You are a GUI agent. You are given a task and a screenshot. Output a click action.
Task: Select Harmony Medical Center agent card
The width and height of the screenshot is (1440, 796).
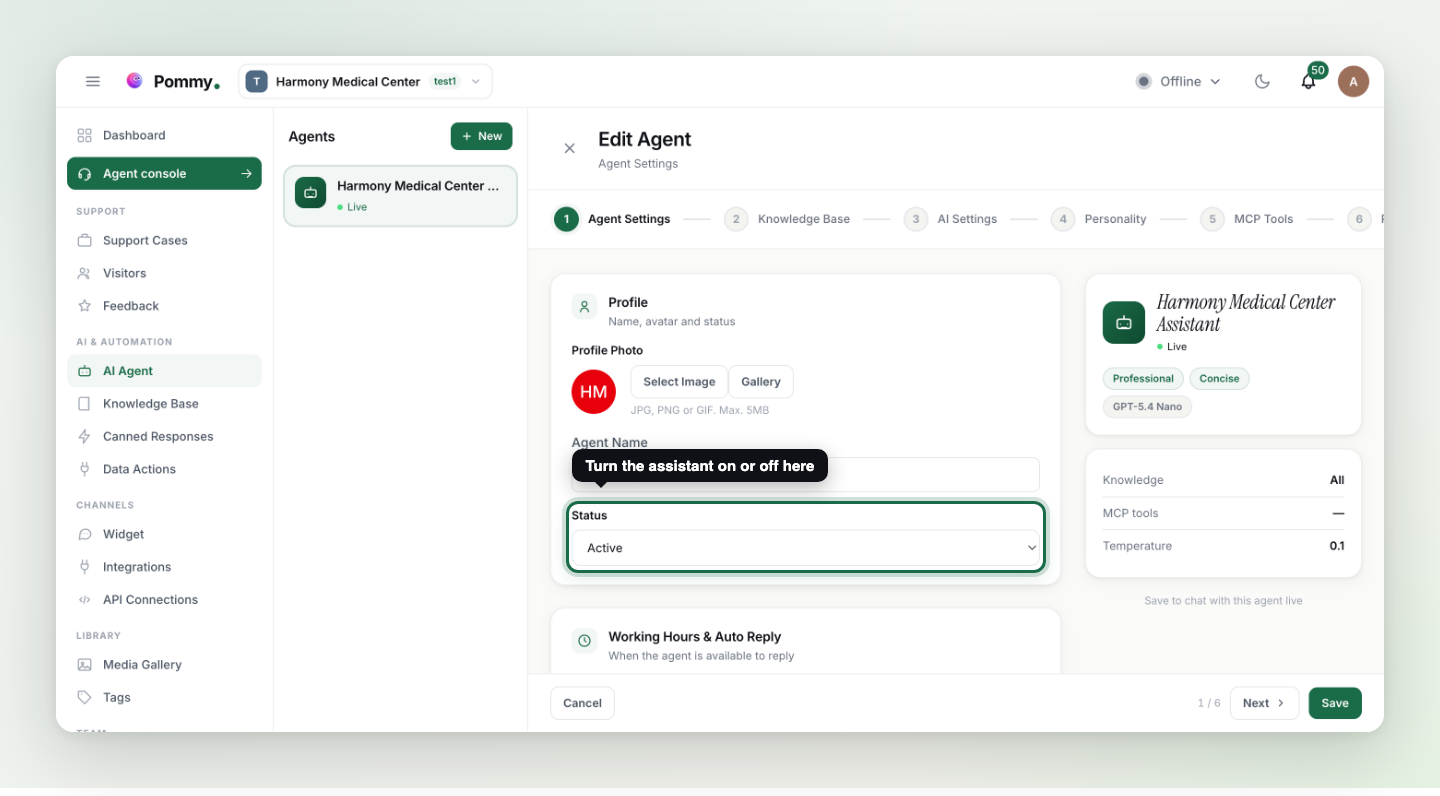400,196
